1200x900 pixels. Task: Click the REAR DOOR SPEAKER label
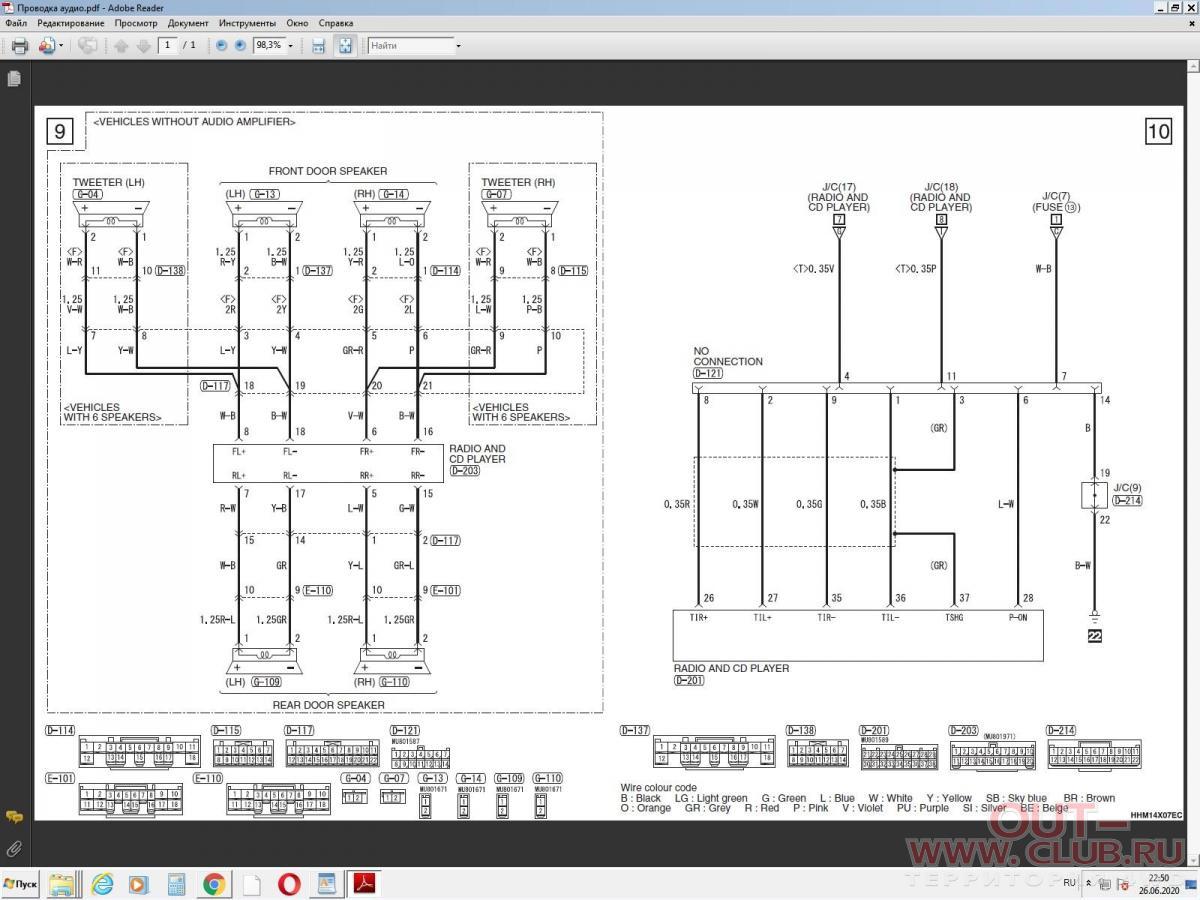(329, 705)
